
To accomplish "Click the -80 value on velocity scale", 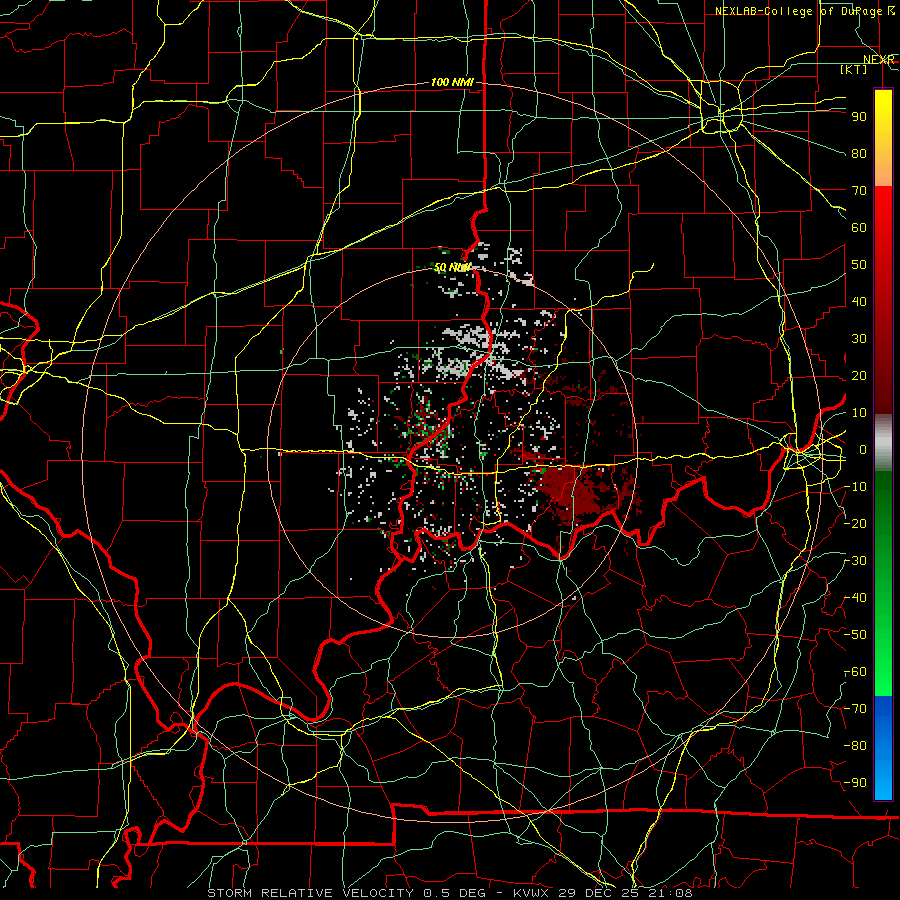I will [855, 746].
